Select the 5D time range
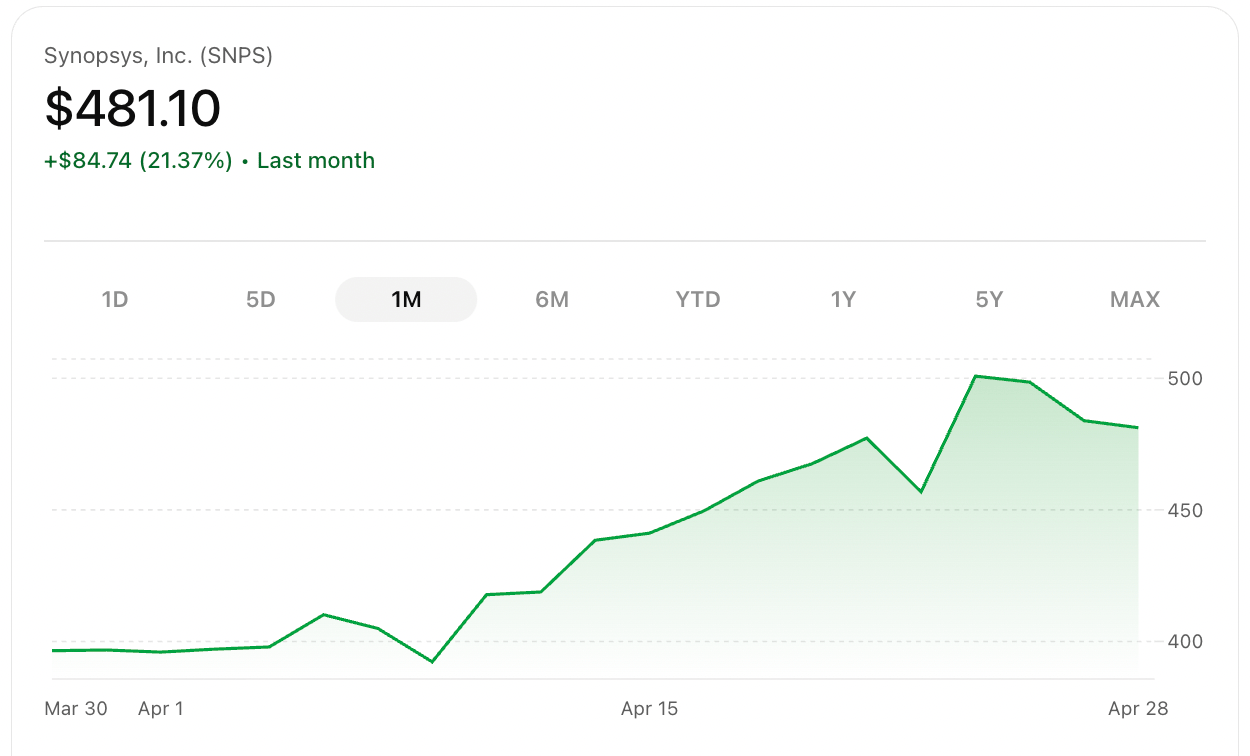Screen dimensions: 1250x756 [261, 299]
